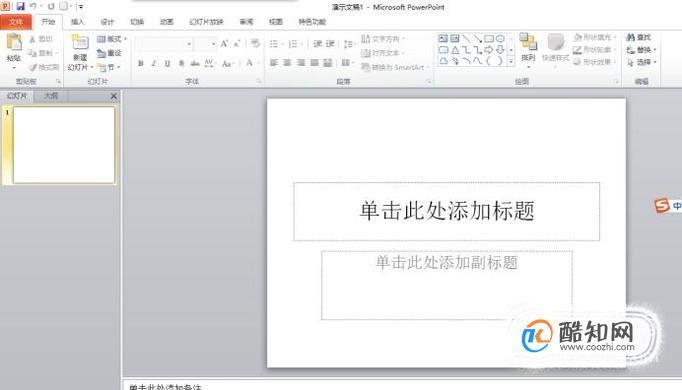
Task: Toggle Align Text Right
Action: click(301, 63)
